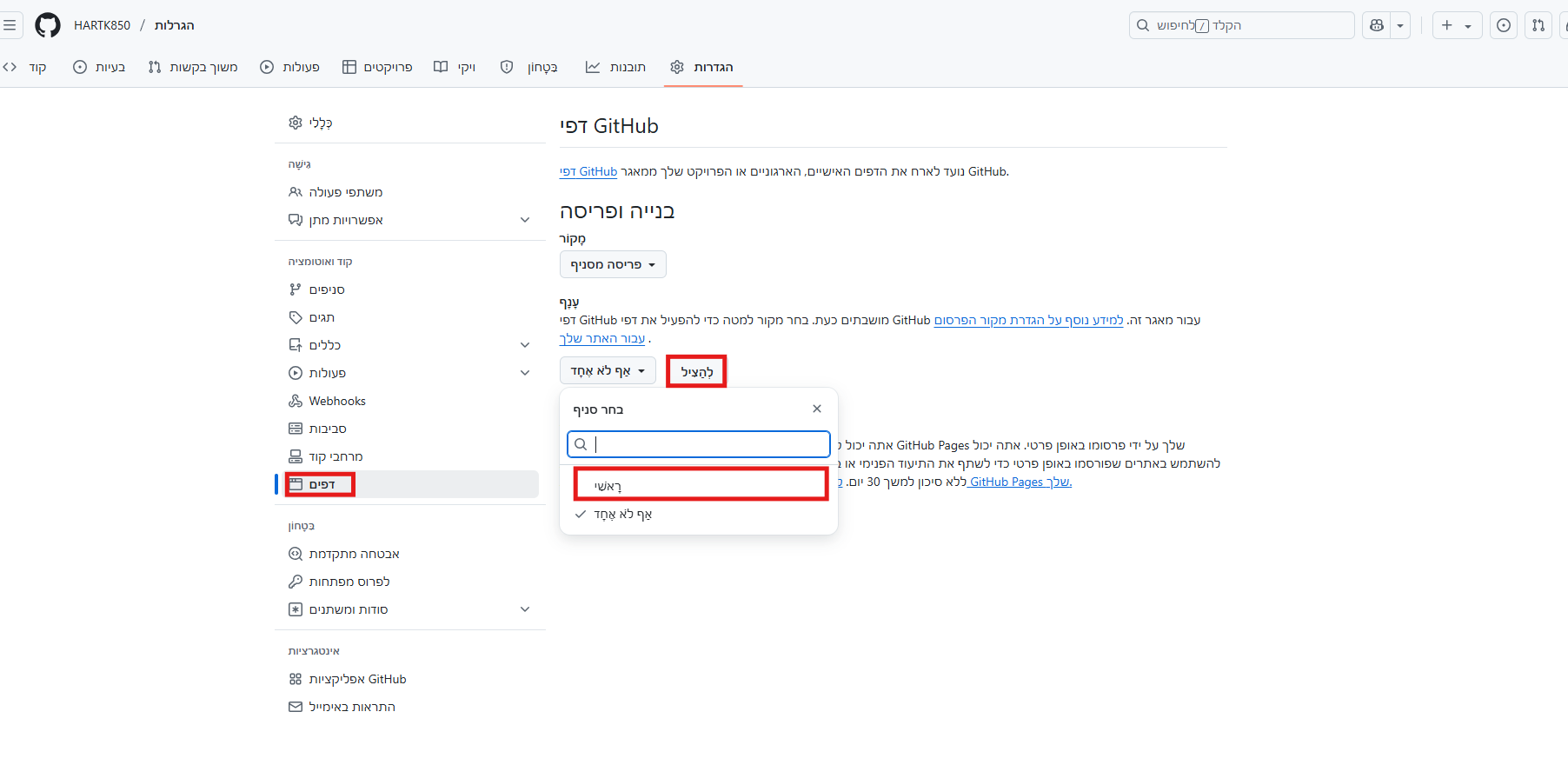Open משתפי פעולה collaborators sidebar item

coord(410,192)
